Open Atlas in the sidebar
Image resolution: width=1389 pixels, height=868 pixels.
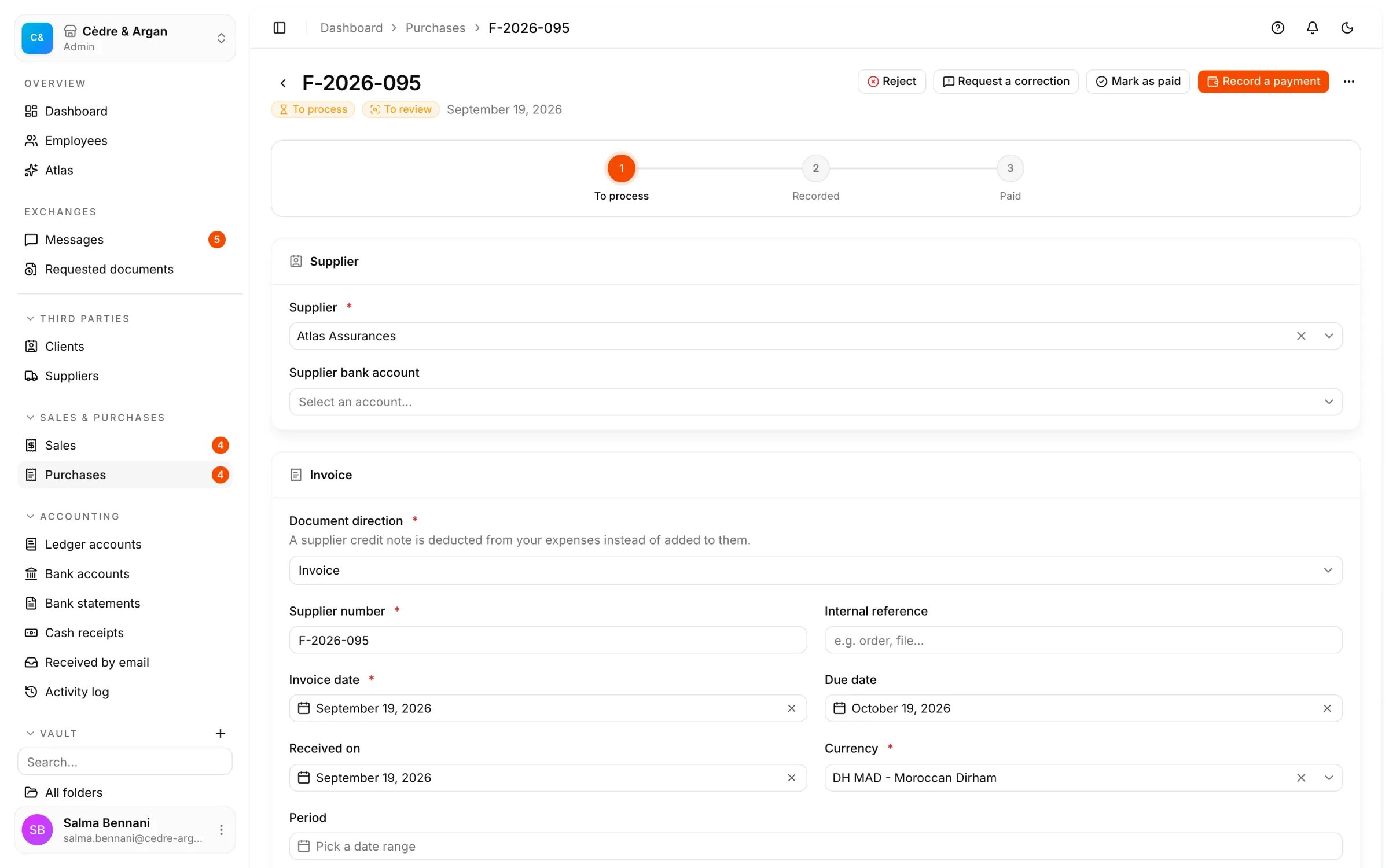[125, 170]
